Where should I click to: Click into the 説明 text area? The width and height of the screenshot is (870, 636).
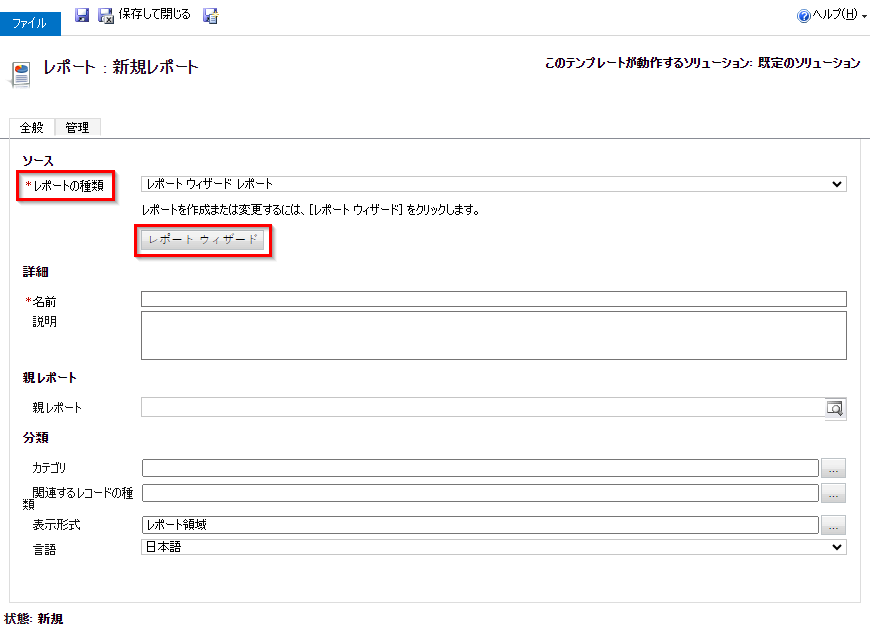(494, 335)
